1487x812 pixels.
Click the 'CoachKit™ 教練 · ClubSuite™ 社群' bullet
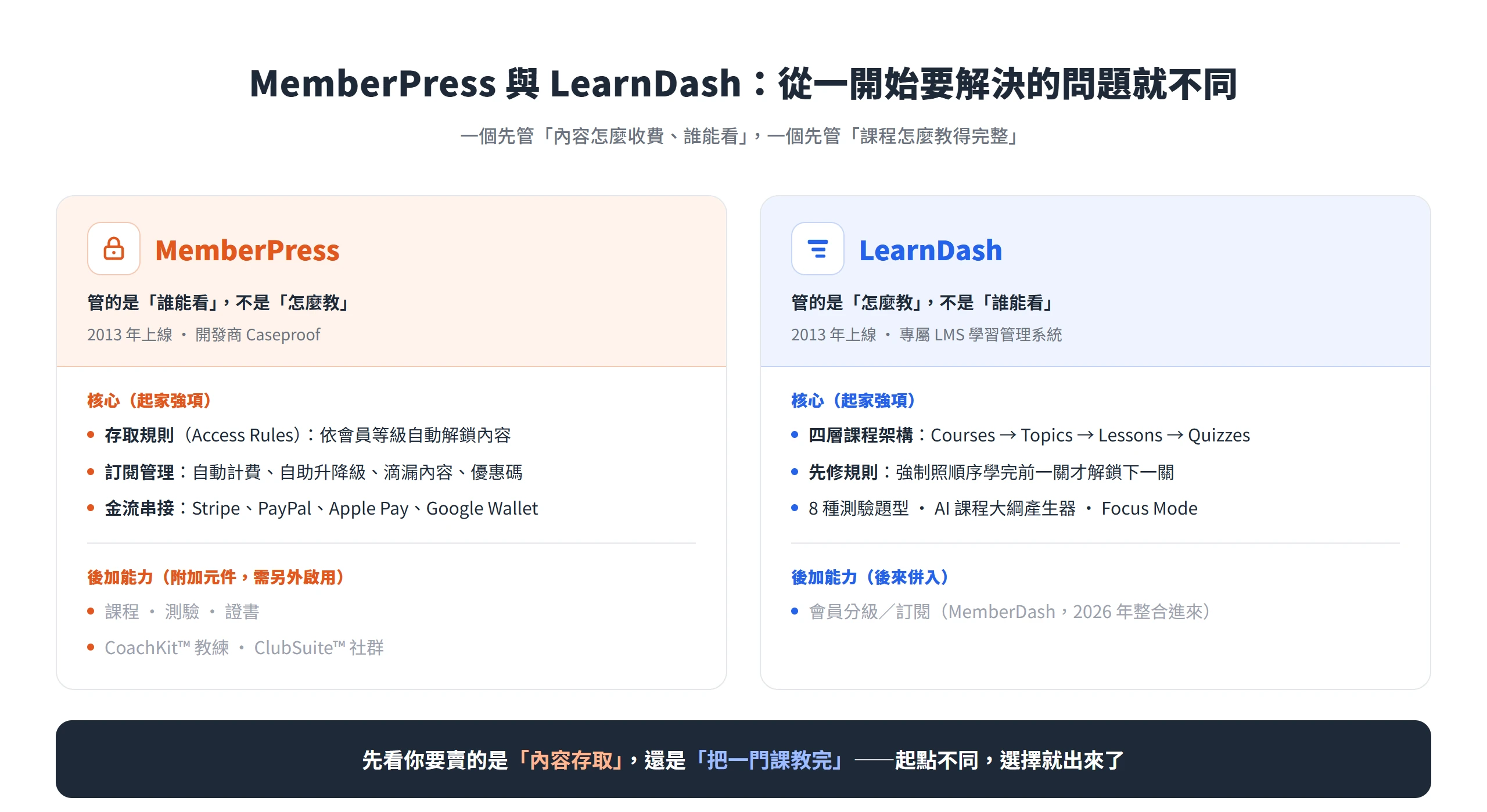[235, 648]
